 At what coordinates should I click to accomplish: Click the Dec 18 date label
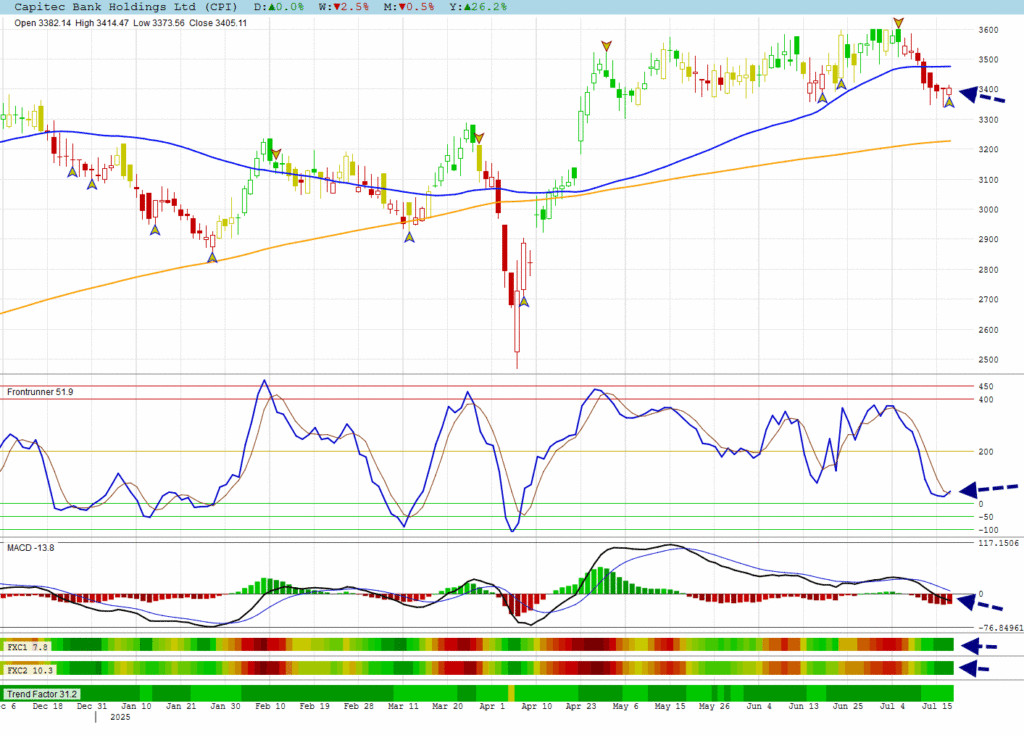pos(48,706)
